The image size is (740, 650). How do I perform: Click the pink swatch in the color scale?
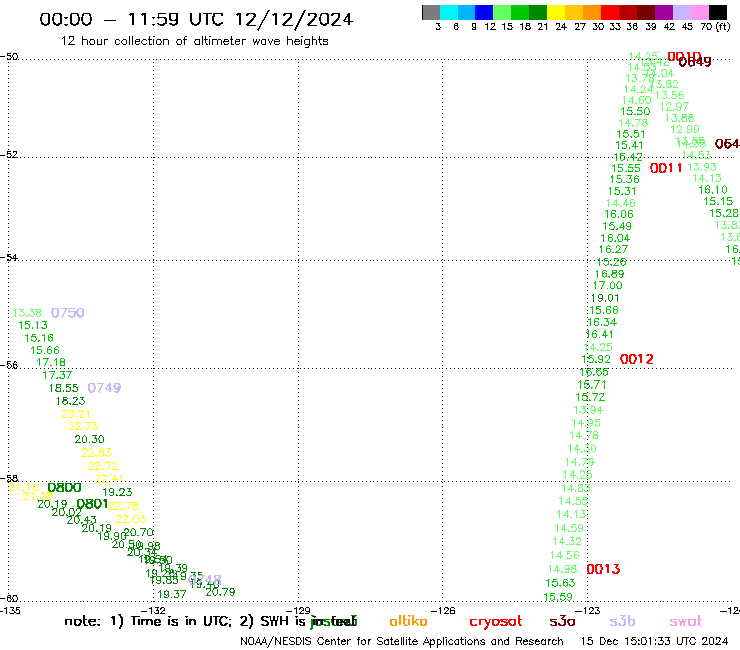[x=699, y=12]
